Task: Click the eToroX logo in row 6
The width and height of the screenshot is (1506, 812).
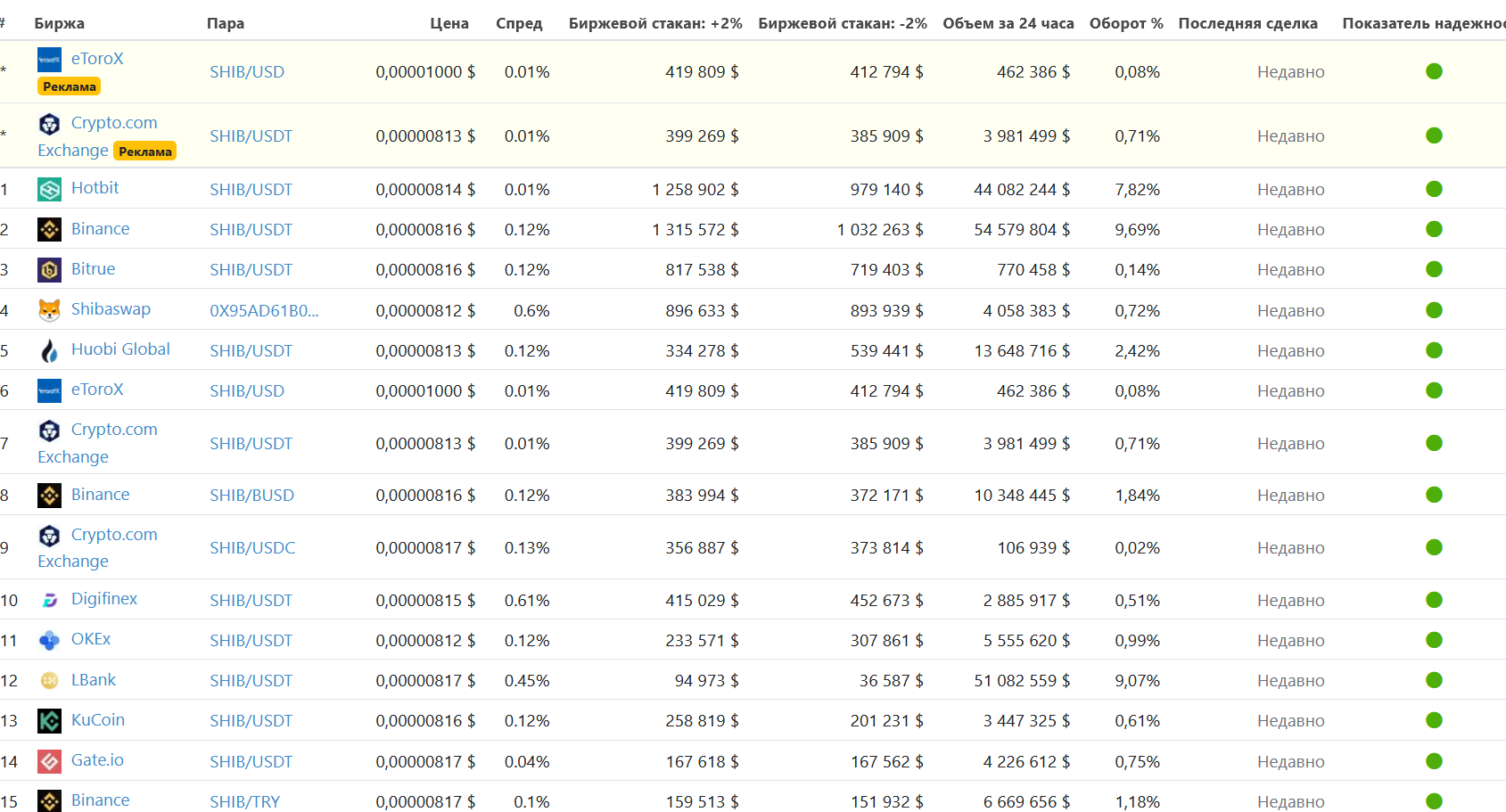Action: pos(49,390)
